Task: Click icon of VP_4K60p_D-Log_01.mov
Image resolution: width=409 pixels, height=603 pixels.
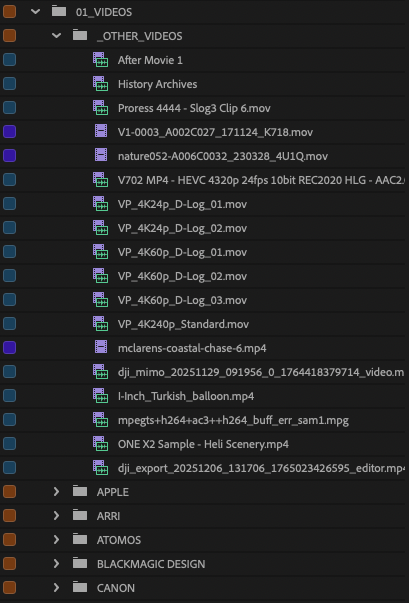Action: click(x=100, y=252)
